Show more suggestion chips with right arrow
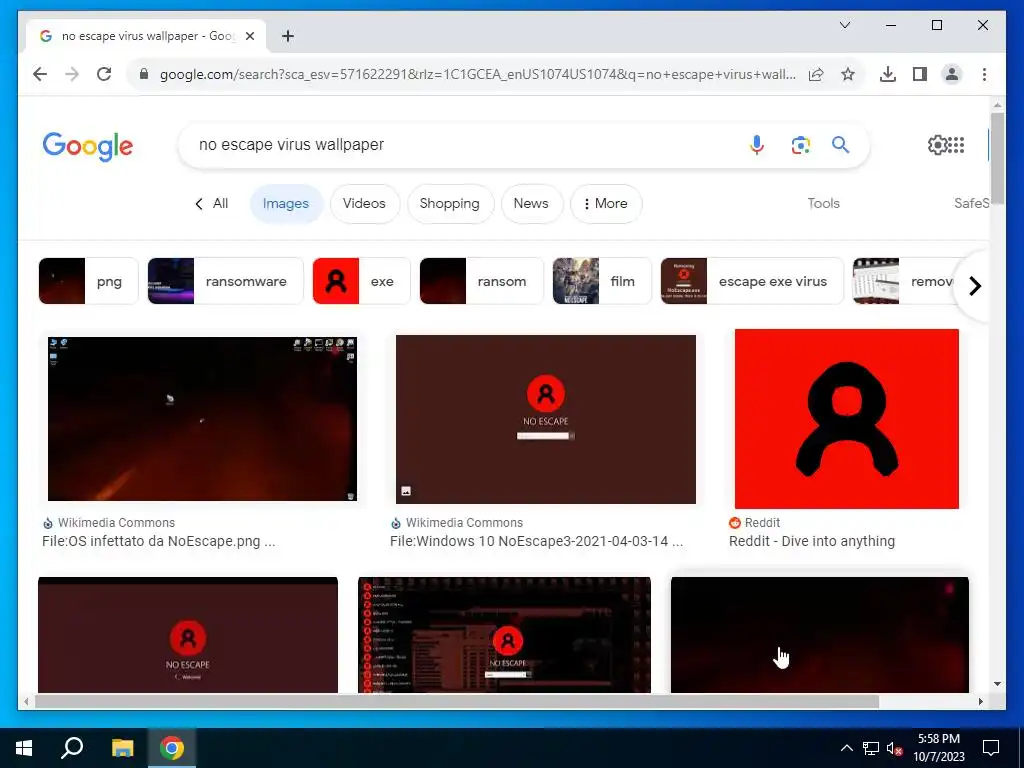 click(x=974, y=286)
